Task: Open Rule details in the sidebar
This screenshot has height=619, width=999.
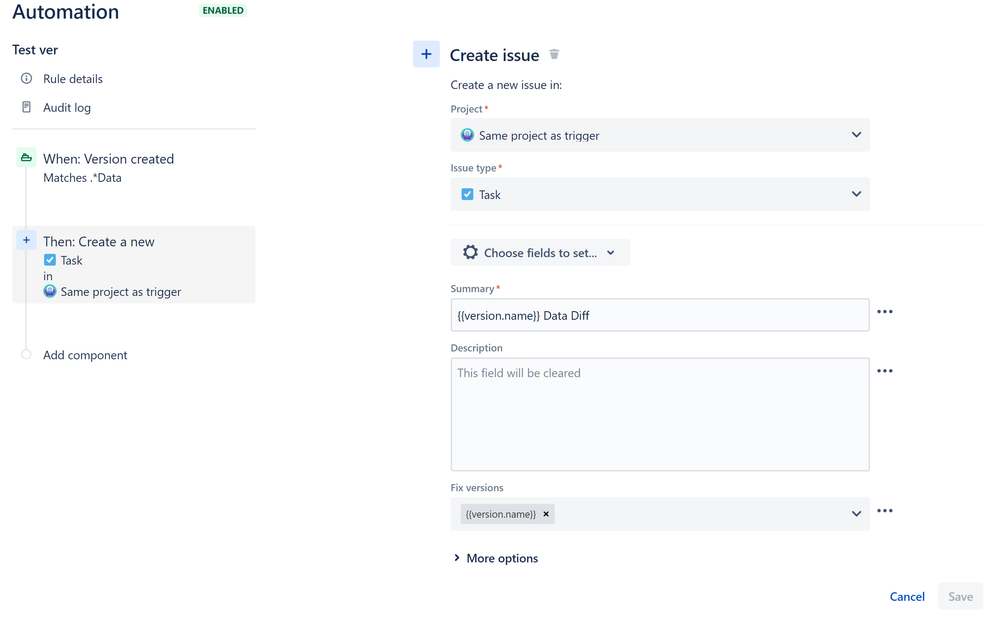Action: (x=73, y=79)
